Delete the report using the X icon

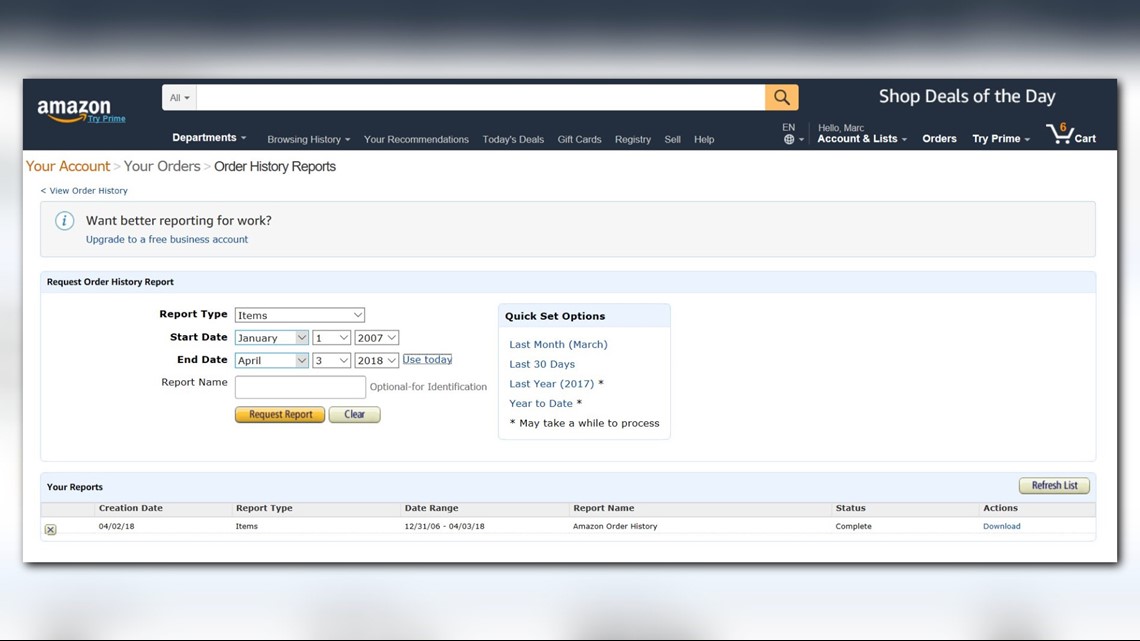[x=50, y=529]
